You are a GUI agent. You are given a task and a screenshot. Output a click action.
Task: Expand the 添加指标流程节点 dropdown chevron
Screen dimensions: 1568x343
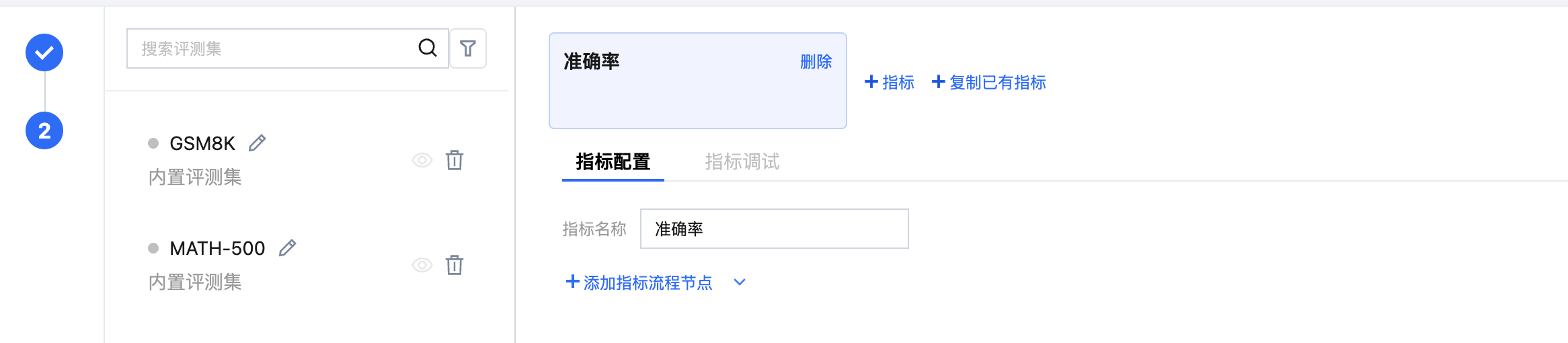tap(740, 282)
